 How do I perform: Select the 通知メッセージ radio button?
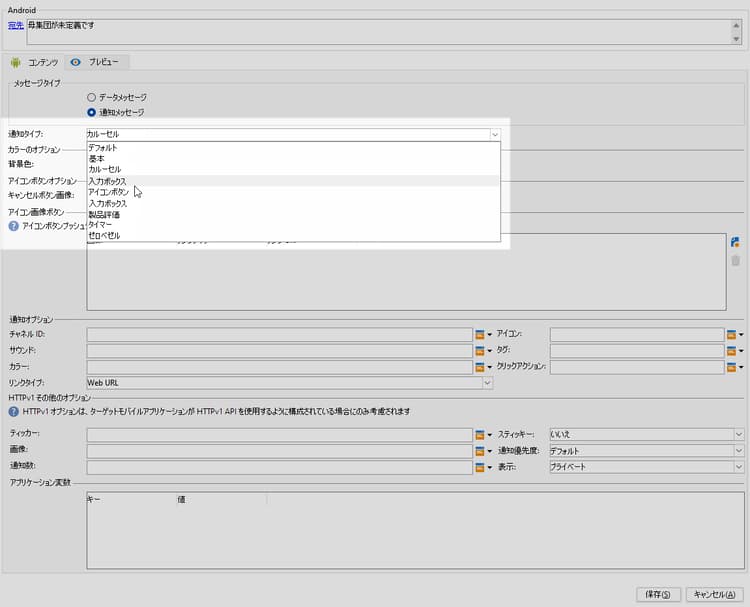91,112
